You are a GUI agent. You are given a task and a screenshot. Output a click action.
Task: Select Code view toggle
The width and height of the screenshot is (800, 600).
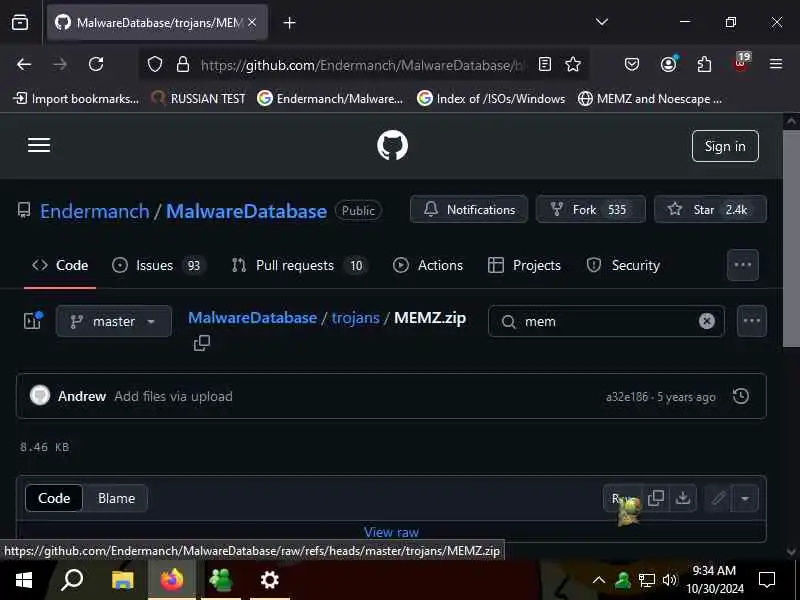tap(54, 498)
